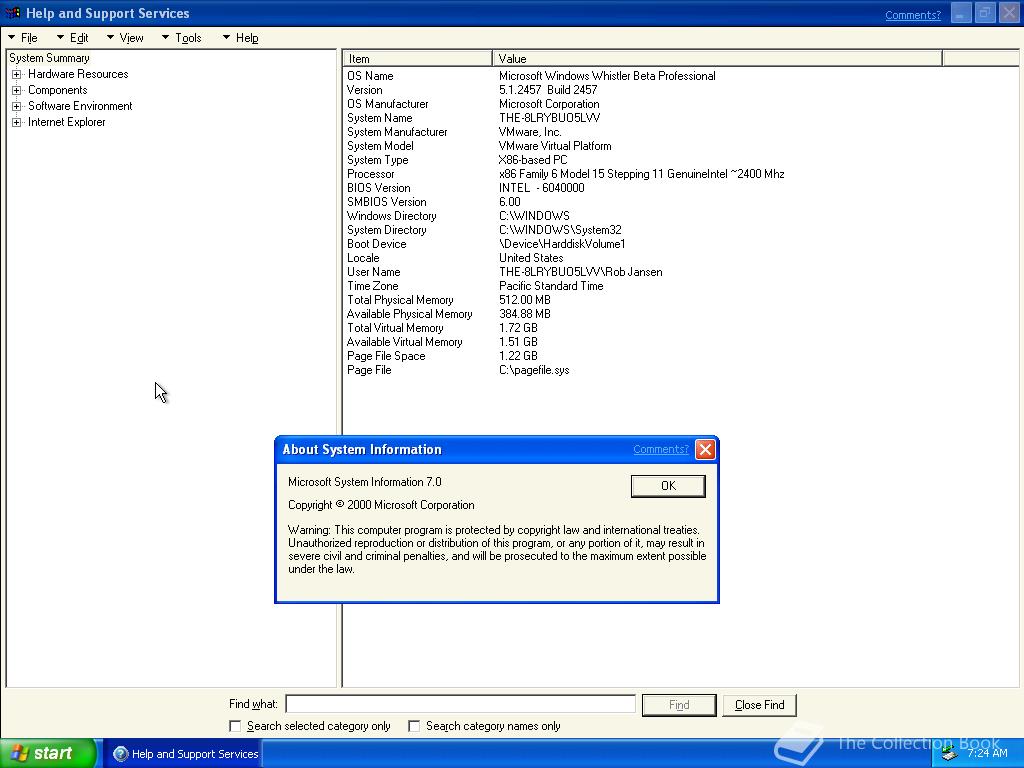Open the Start menu
Screen dimensions: 1024x768
coord(48,754)
